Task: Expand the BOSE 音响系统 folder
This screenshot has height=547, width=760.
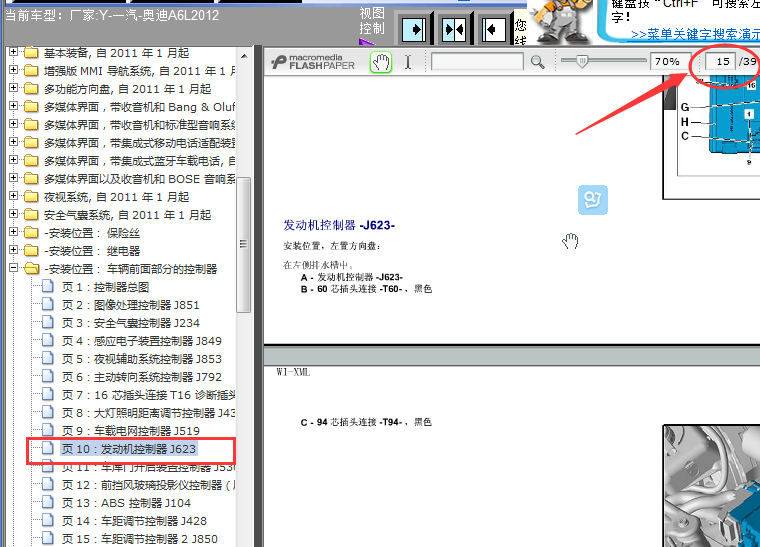Action: (x=14, y=178)
